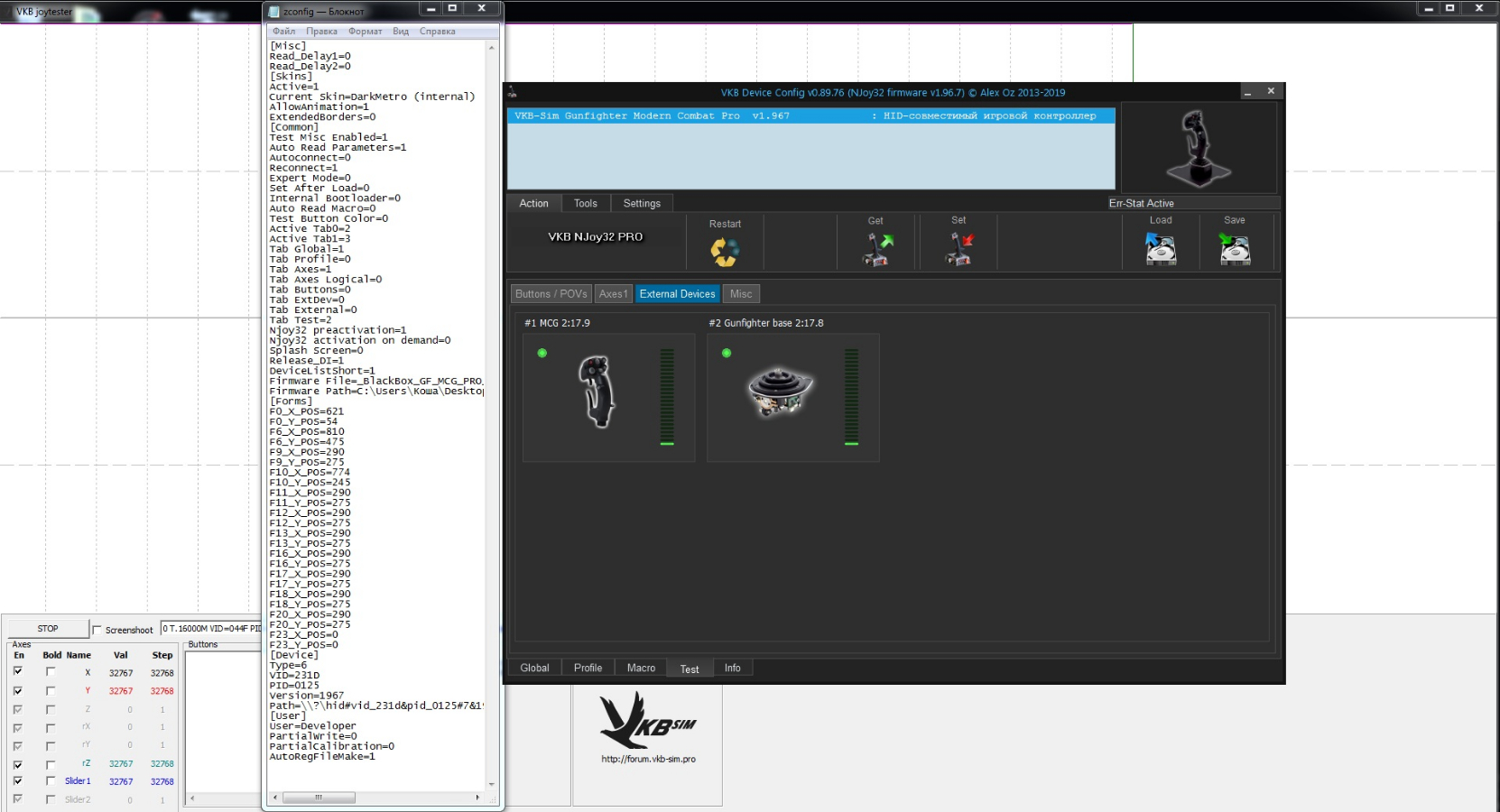Disable the En checkbox for axis X
Screen dimensions: 1500x812
tap(18, 671)
